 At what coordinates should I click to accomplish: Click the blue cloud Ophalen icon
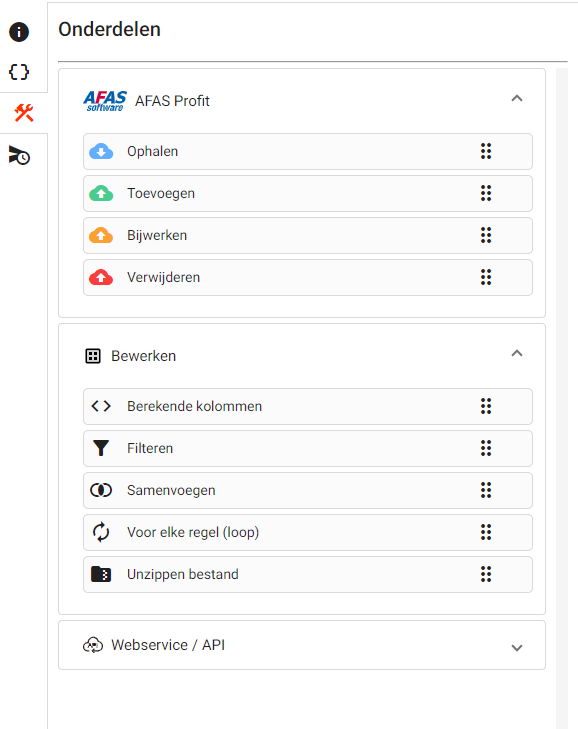(101, 152)
